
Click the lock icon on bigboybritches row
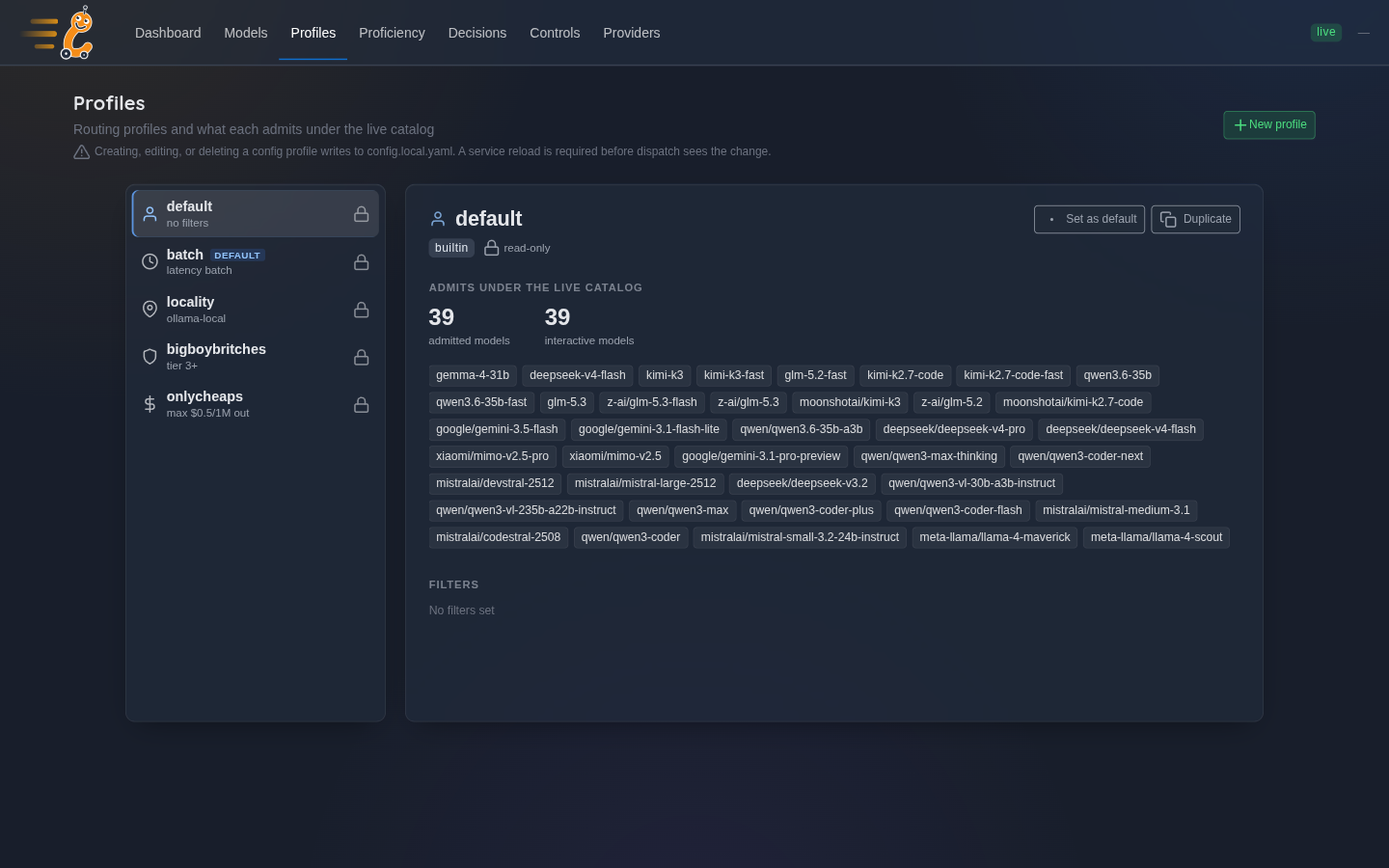(x=361, y=357)
